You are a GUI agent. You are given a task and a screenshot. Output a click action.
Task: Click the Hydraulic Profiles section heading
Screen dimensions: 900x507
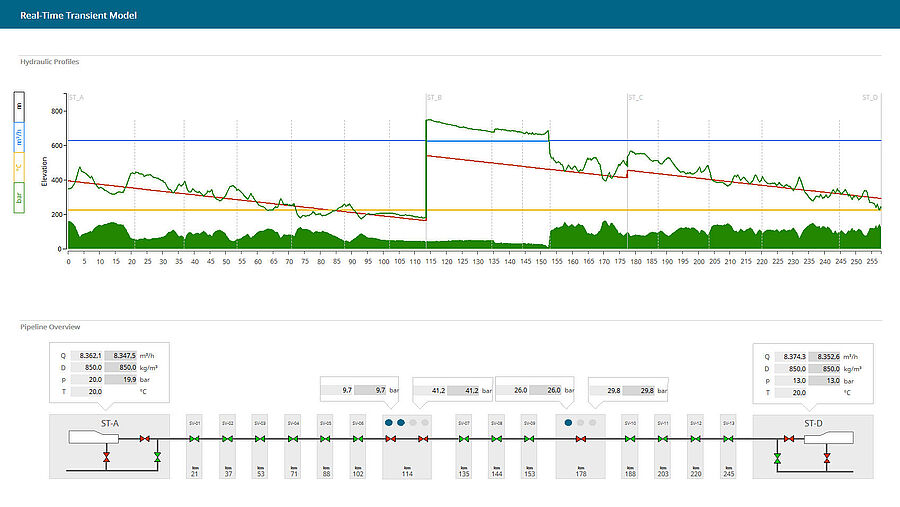pyautogui.click(x=49, y=61)
